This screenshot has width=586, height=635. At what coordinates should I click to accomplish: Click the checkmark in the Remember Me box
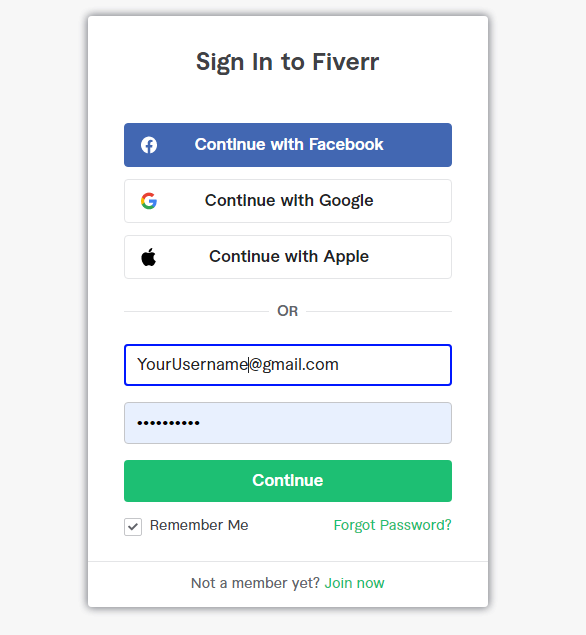[x=133, y=527]
